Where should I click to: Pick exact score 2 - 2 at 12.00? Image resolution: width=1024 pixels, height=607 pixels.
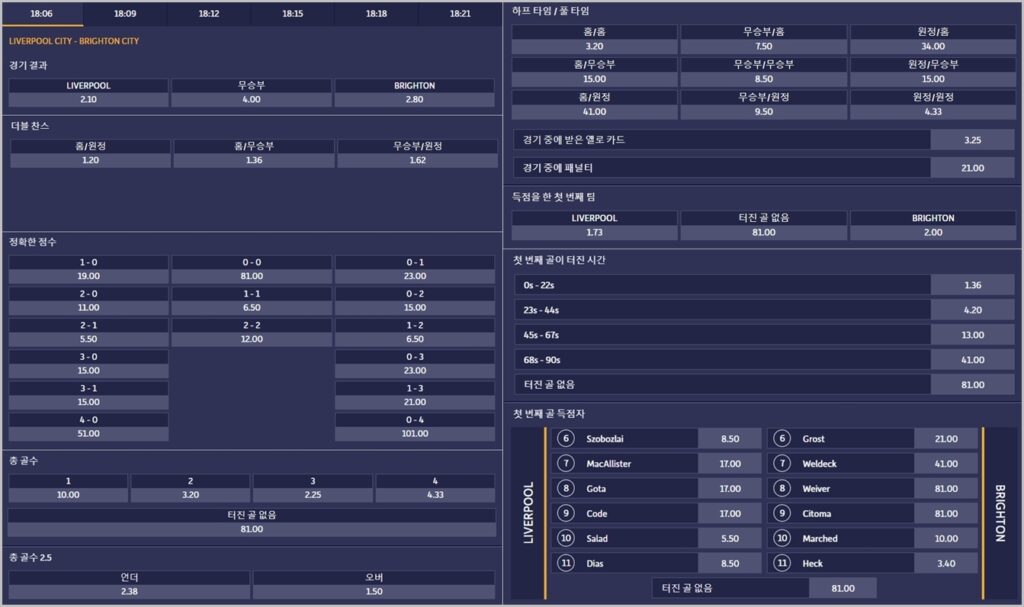[x=251, y=332]
